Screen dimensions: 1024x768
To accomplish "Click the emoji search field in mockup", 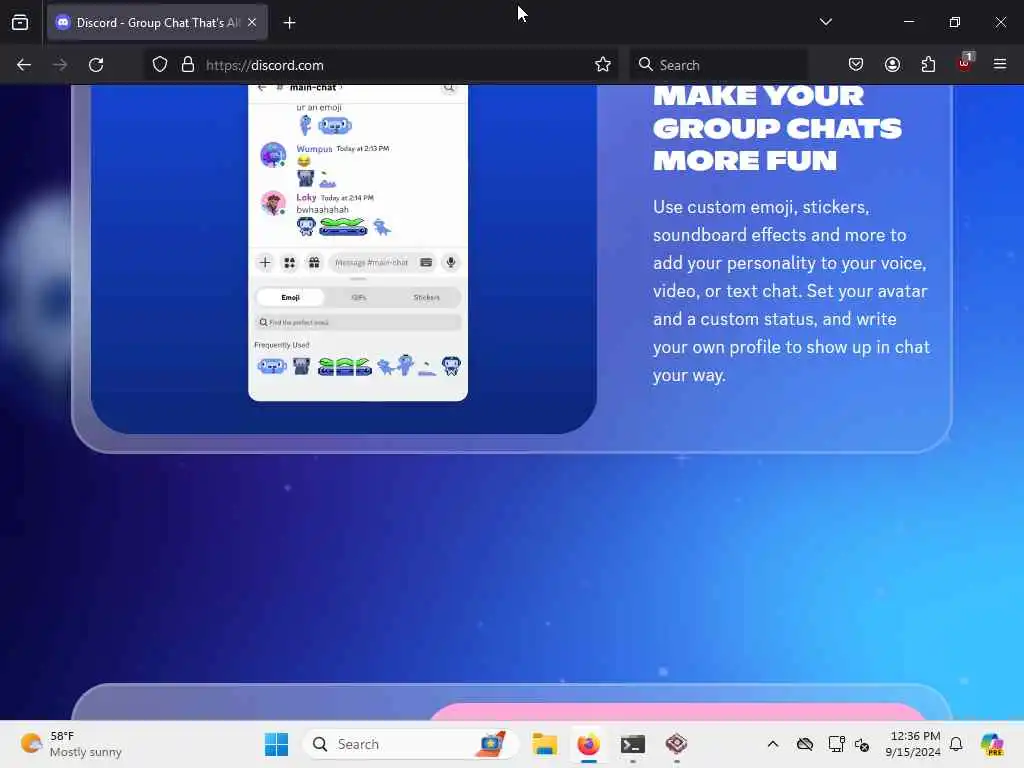I will click(358, 323).
